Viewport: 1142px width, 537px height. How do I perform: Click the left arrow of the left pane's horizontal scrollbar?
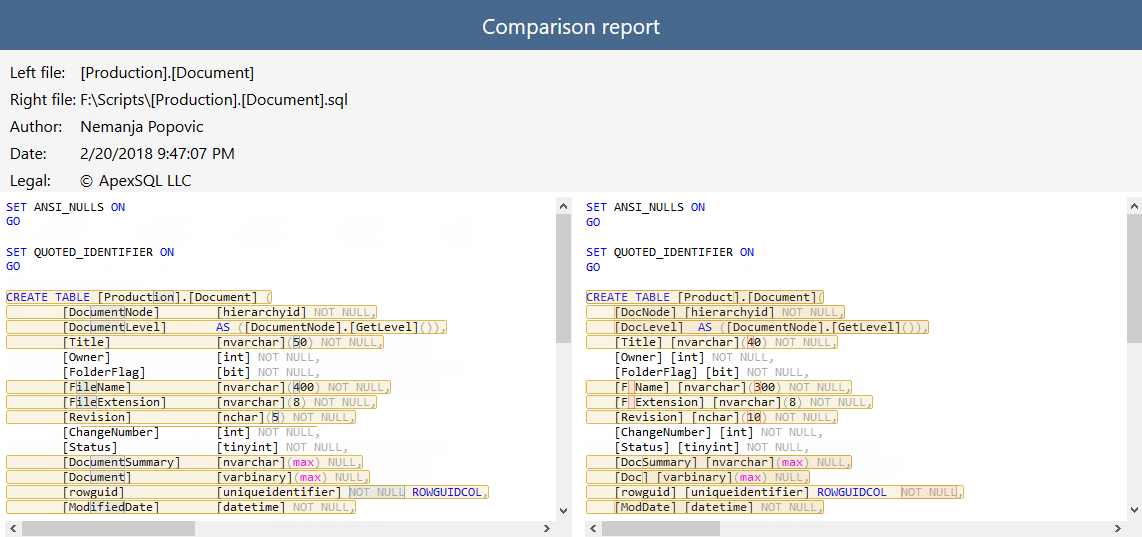point(12,528)
